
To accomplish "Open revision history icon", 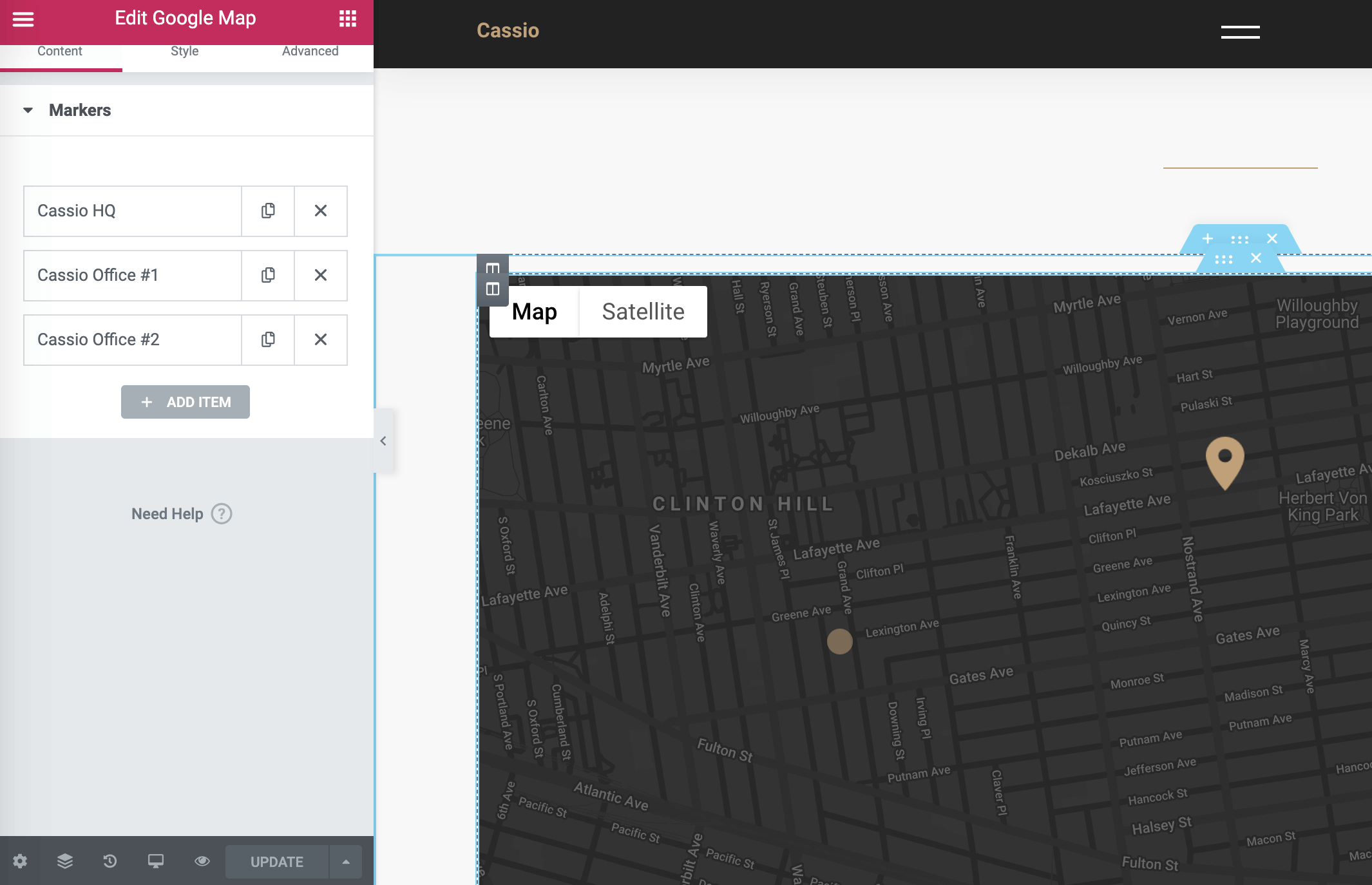I will point(110,861).
